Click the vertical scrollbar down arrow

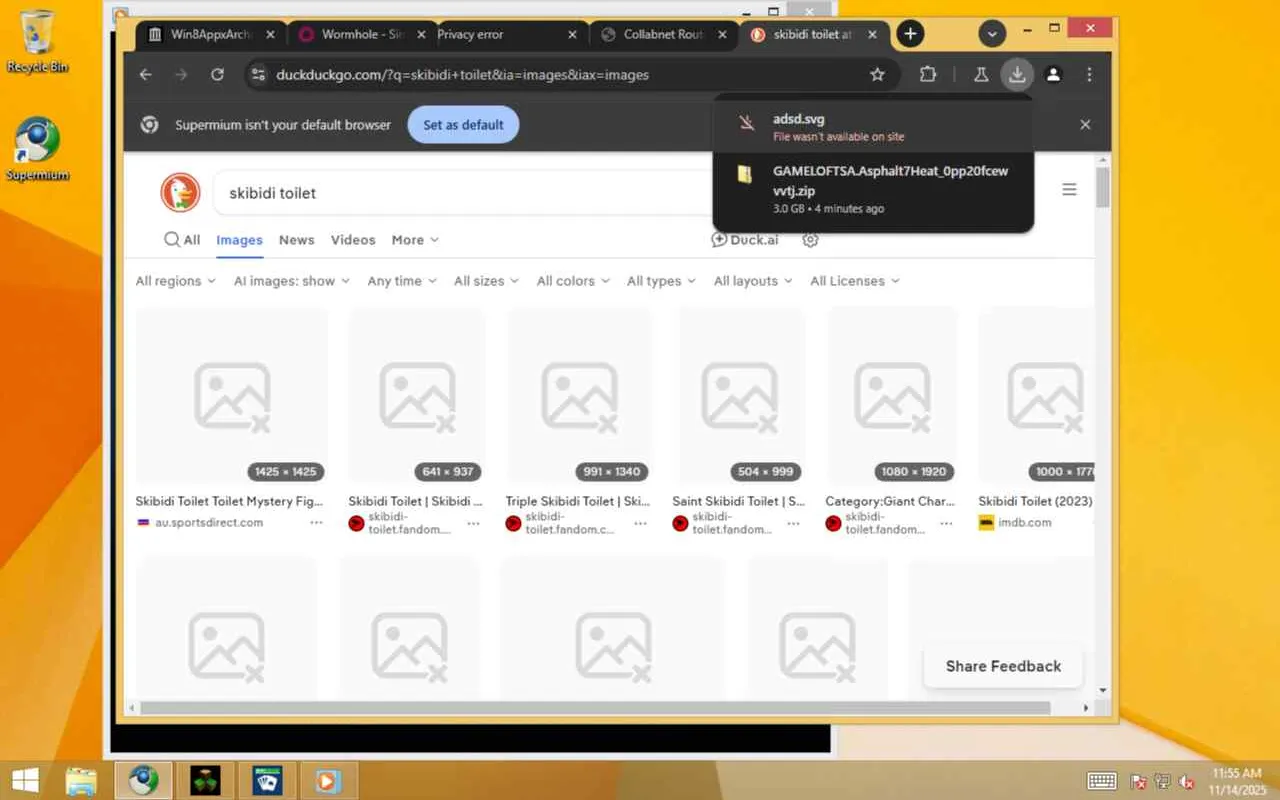(1103, 690)
